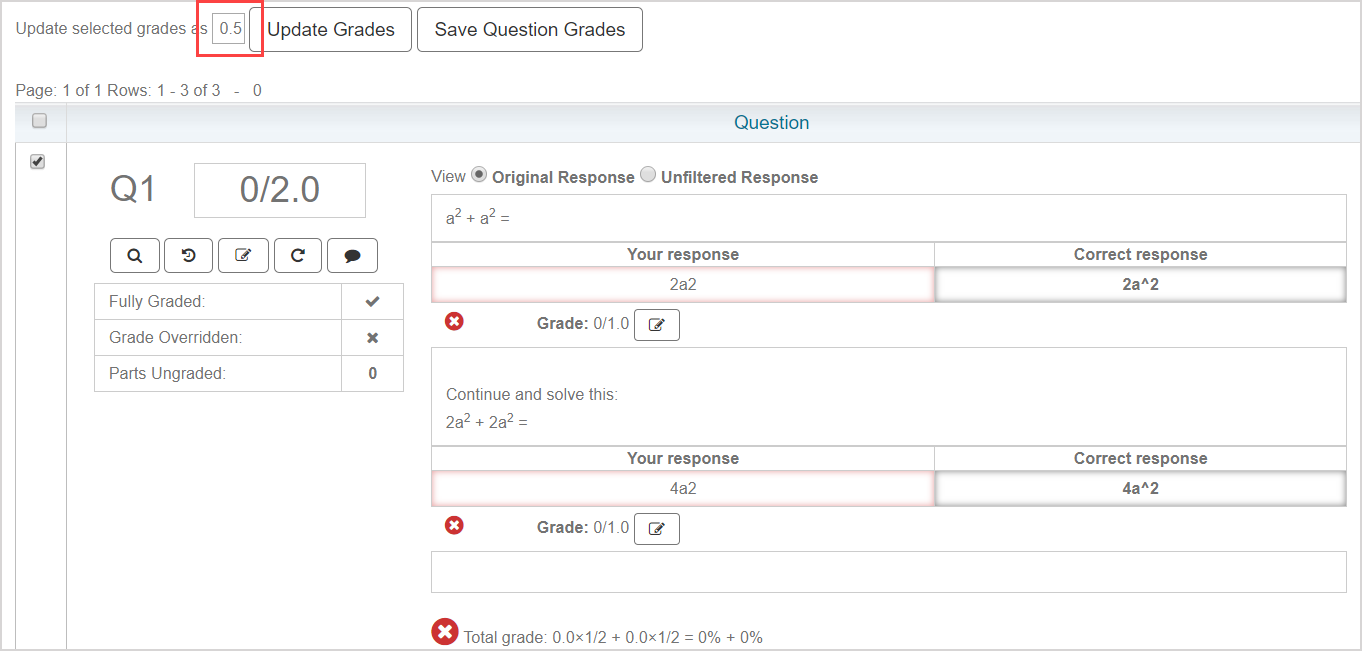Click the Save Question Grades button
The height and width of the screenshot is (651, 1362).
529,30
